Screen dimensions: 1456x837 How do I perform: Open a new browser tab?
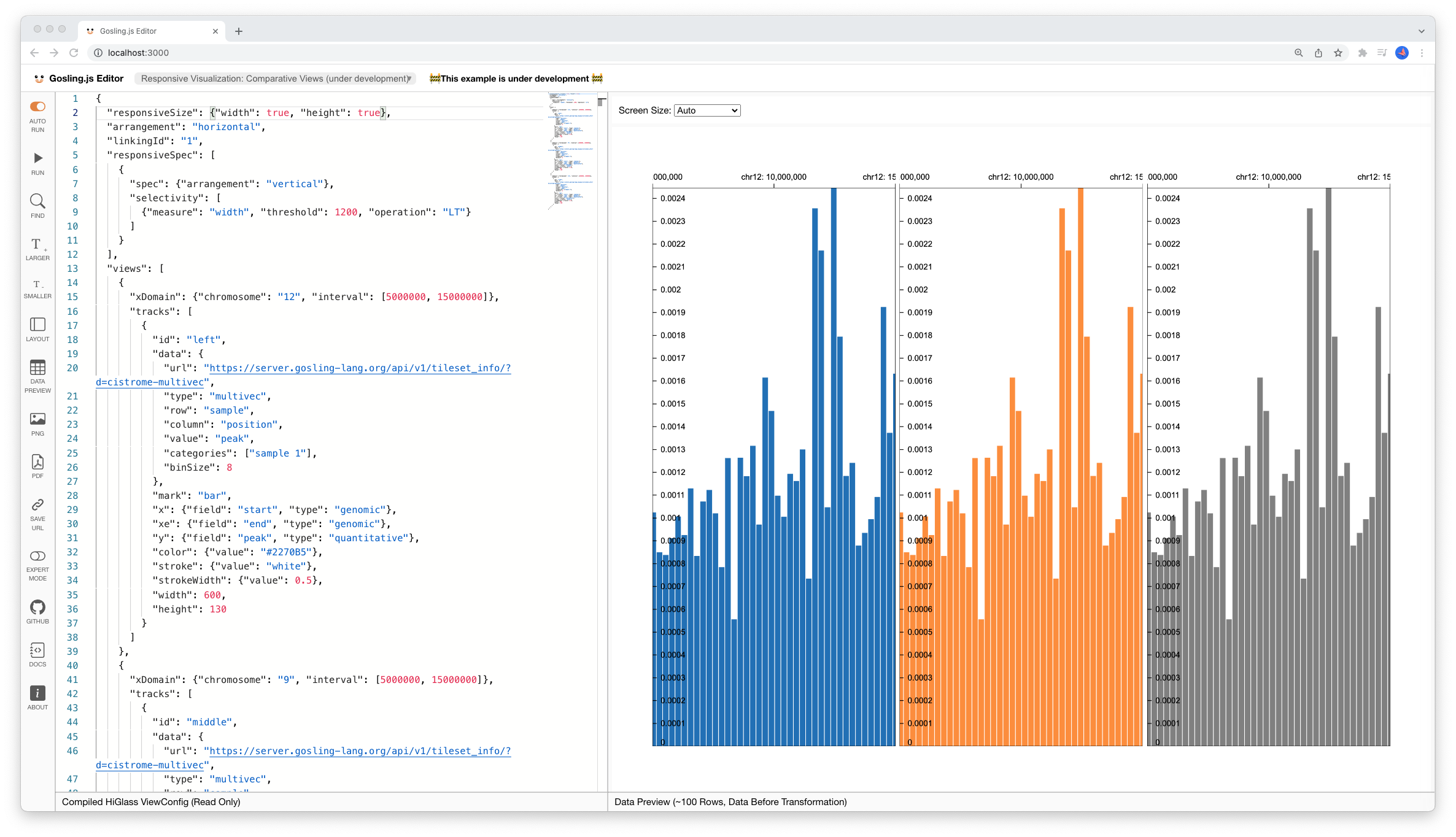coord(239,31)
